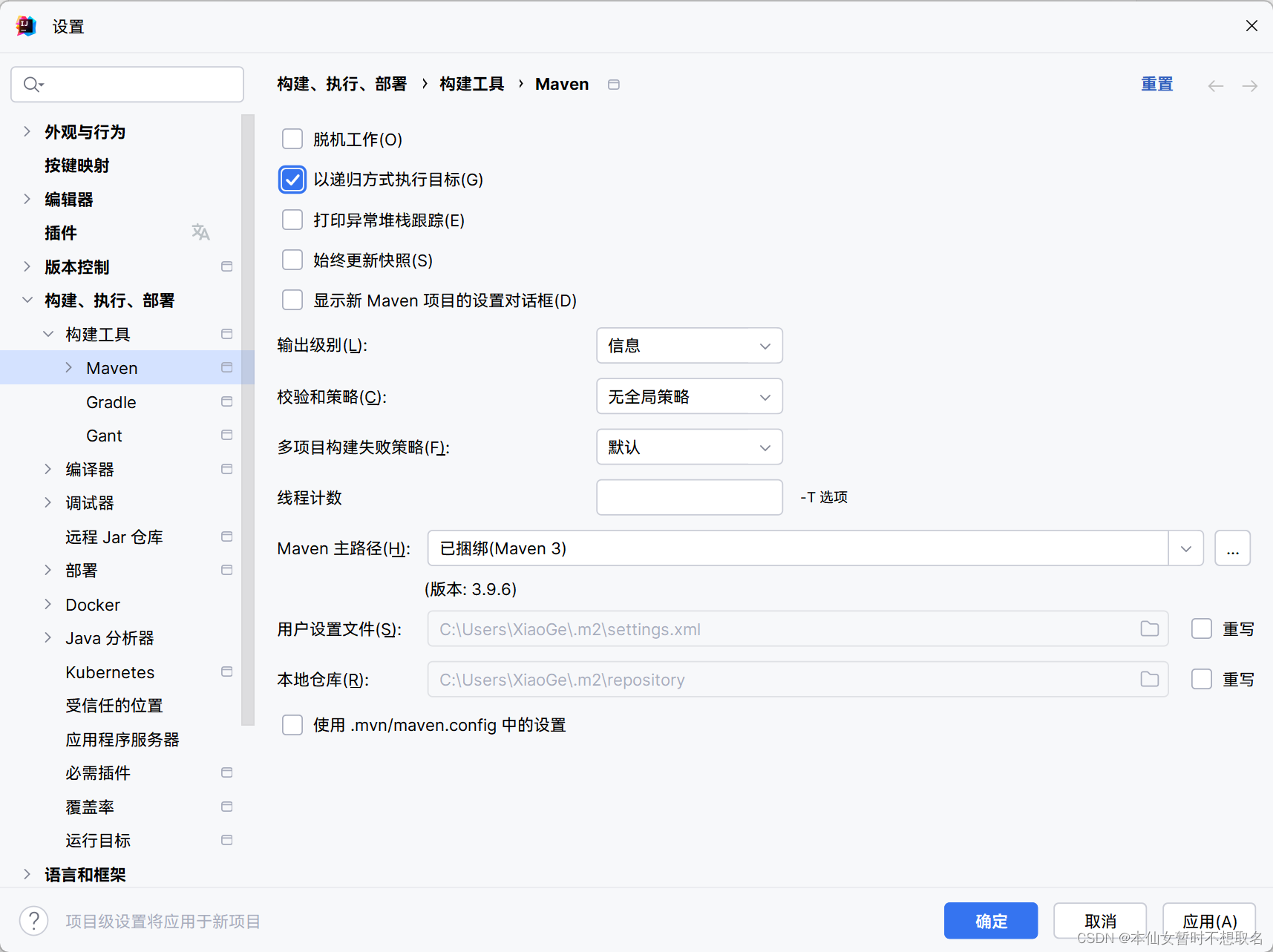Go forward with the right arrow icon
1273x952 pixels.
(x=1250, y=86)
